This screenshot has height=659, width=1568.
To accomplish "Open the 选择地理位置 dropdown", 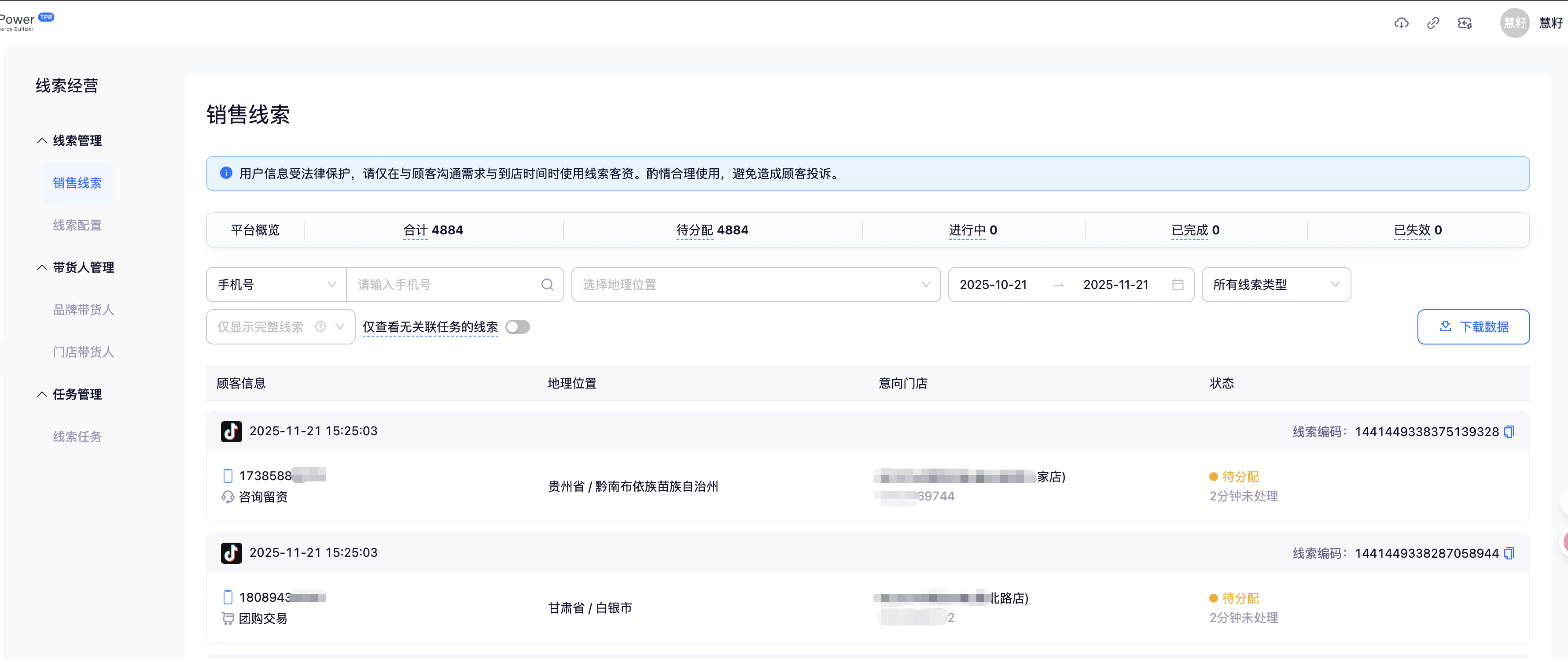I will pyautogui.click(x=755, y=285).
